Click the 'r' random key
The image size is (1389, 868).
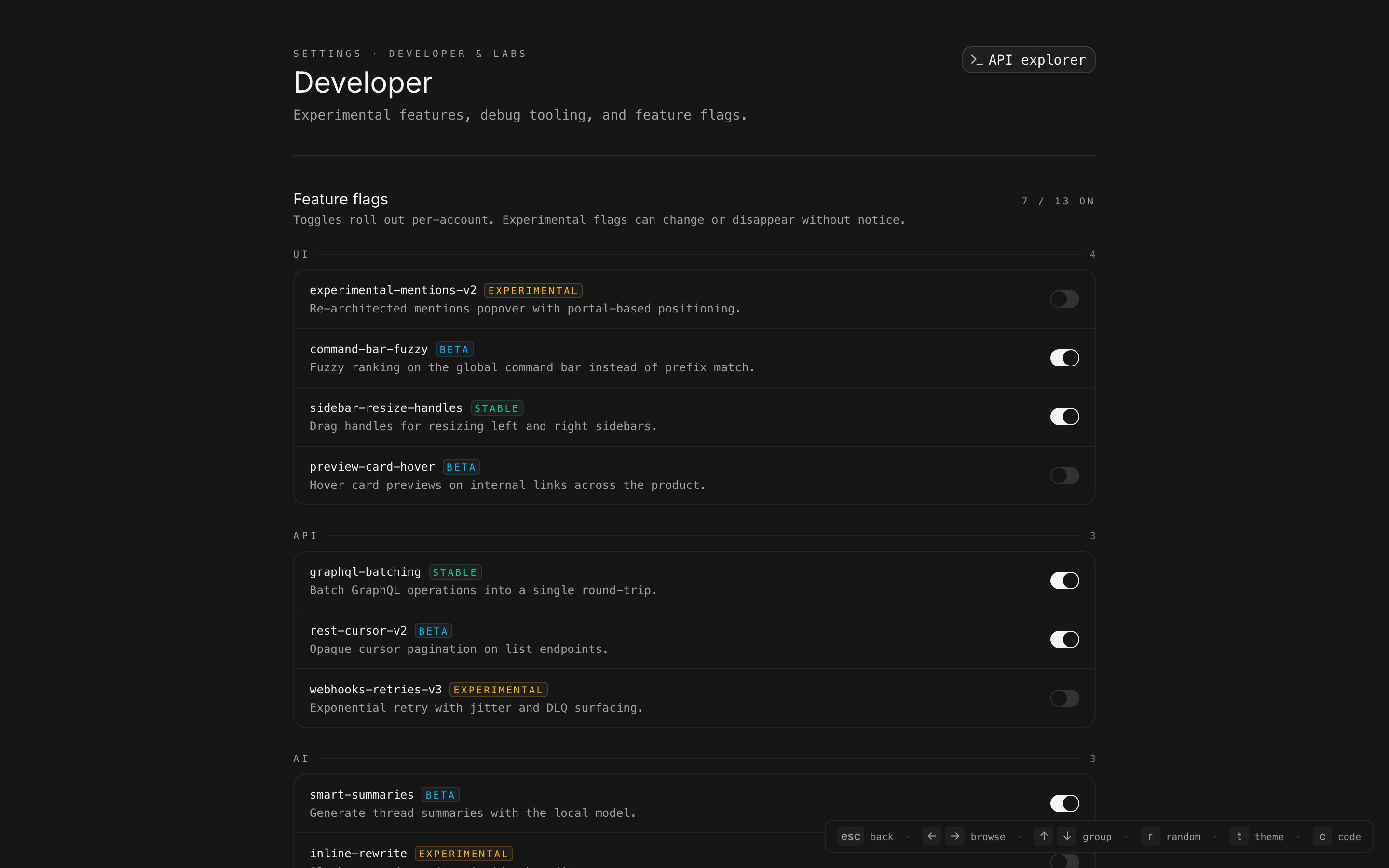pos(1150,837)
